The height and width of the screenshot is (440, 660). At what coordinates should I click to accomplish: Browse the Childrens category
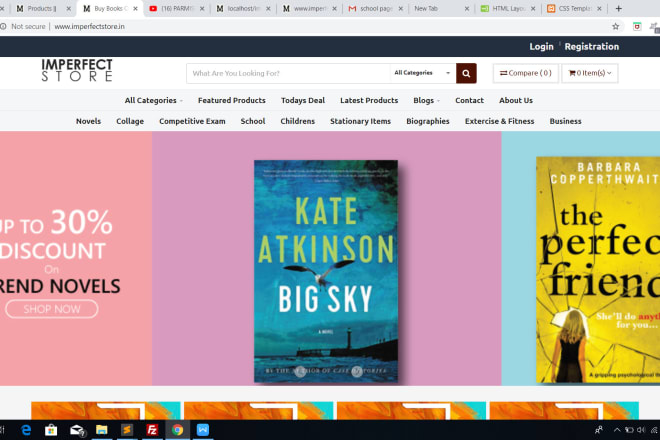tap(297, 121)
